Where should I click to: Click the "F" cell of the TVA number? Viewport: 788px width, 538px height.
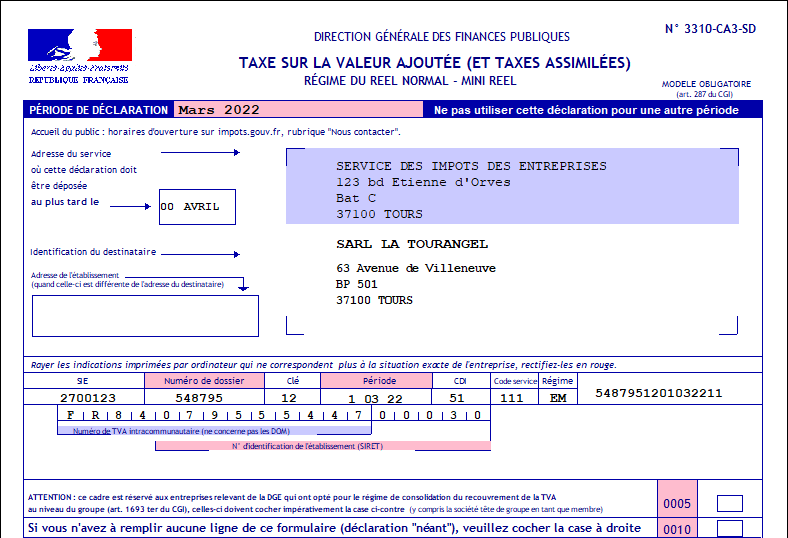pyautogui.click(x=69, y=414)
